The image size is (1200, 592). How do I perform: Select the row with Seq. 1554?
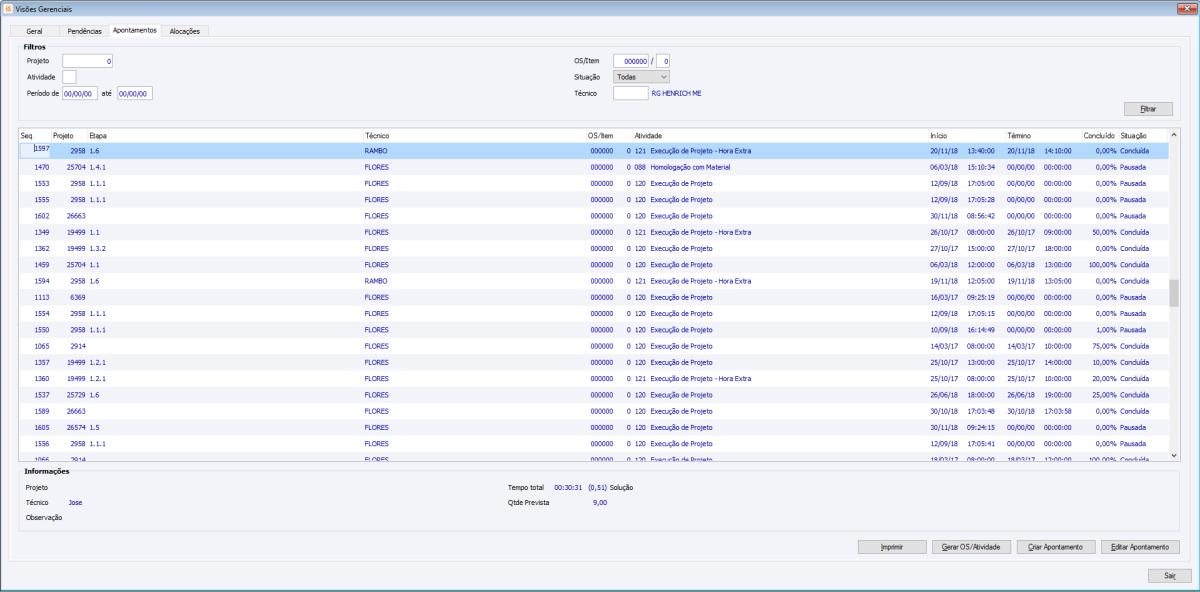click(x=595, y=313)
